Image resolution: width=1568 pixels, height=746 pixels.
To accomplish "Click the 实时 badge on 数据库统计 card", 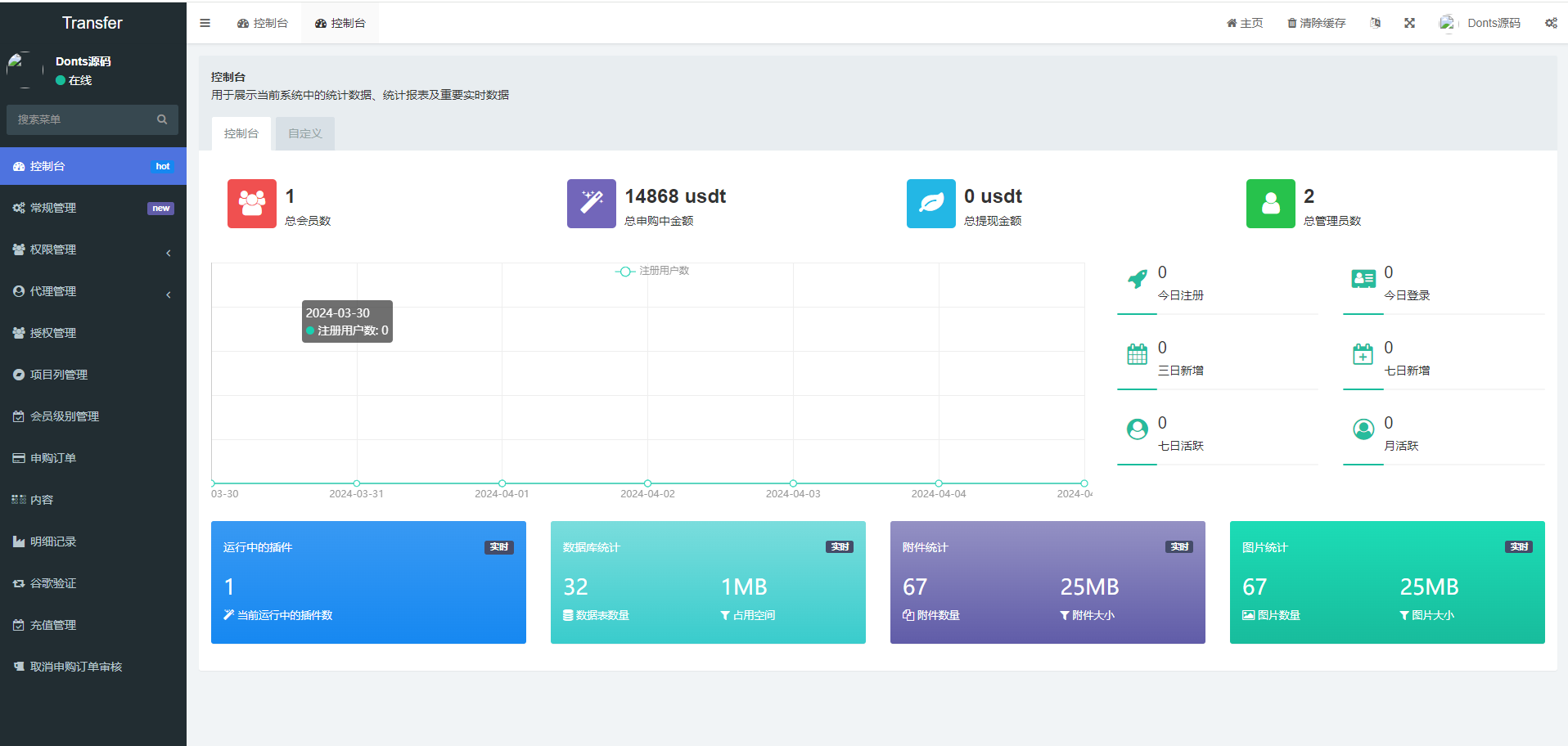I will coord(840,547).
